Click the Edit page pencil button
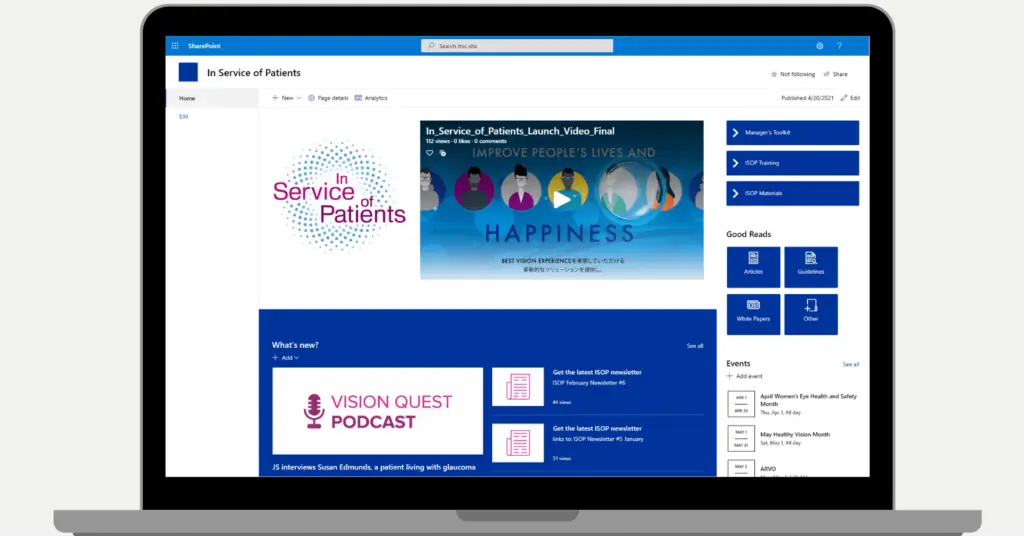The image size is (1024, 536). click(850, 98)
